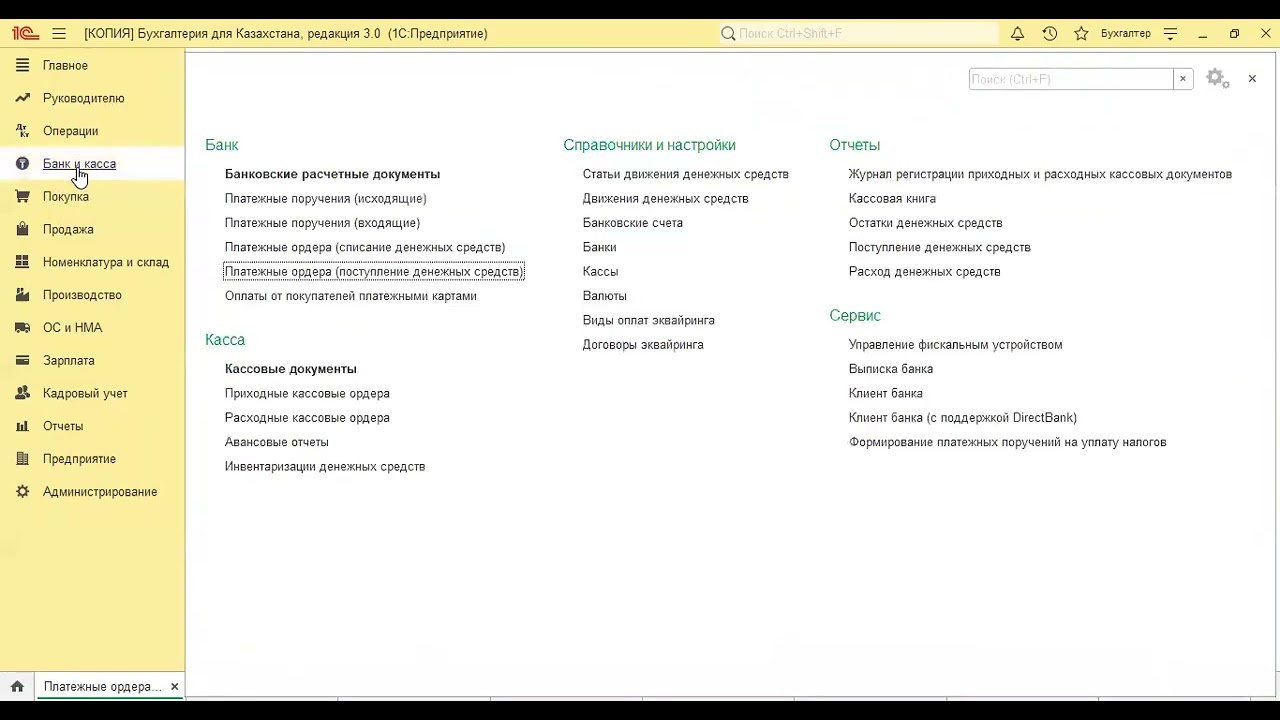This screenshot has height=720, width=1280.
Task: Go to the home page icon
Action: [17, 687]
